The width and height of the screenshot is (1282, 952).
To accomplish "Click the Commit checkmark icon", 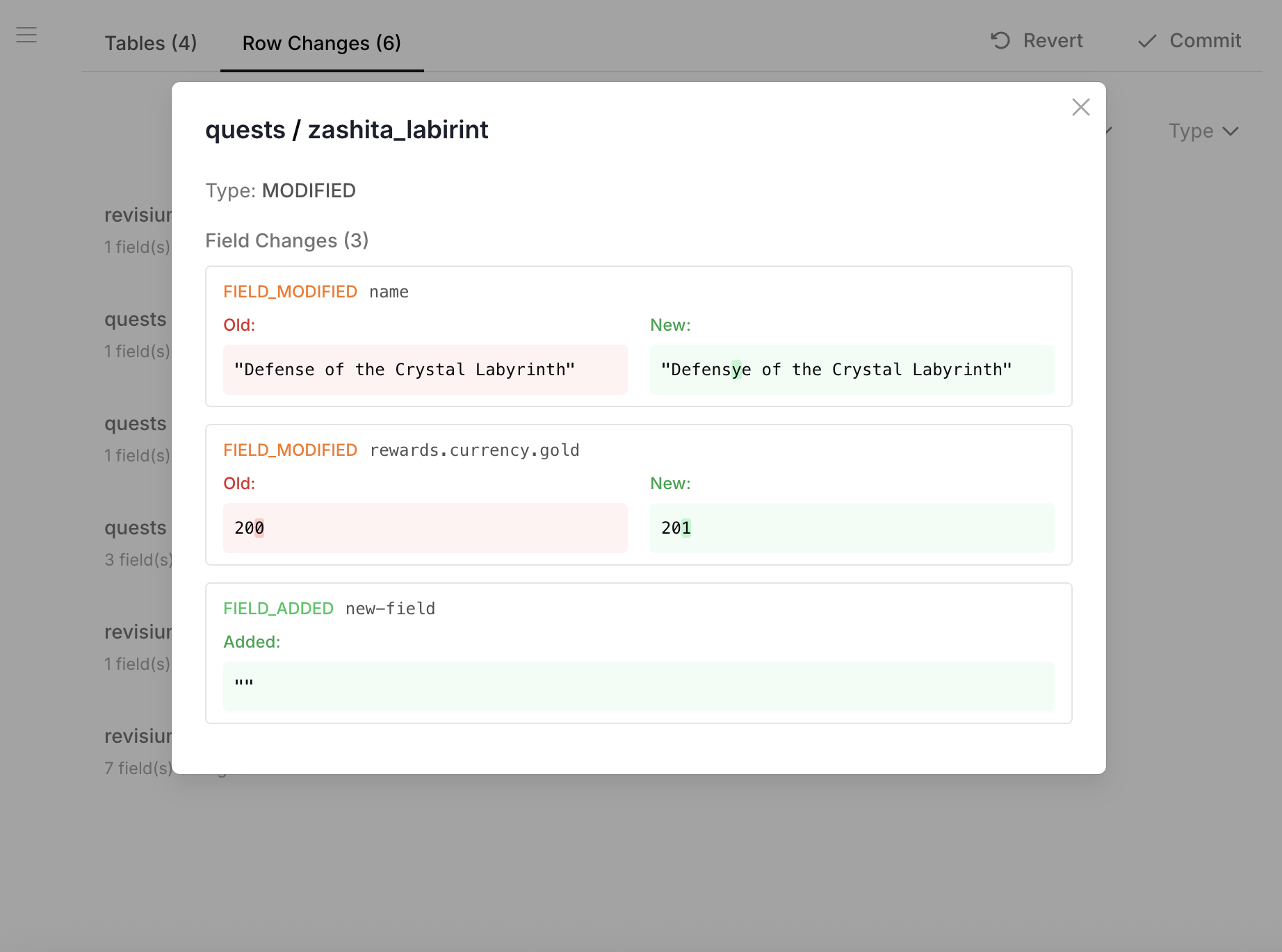I will [x=1145, y=40].
